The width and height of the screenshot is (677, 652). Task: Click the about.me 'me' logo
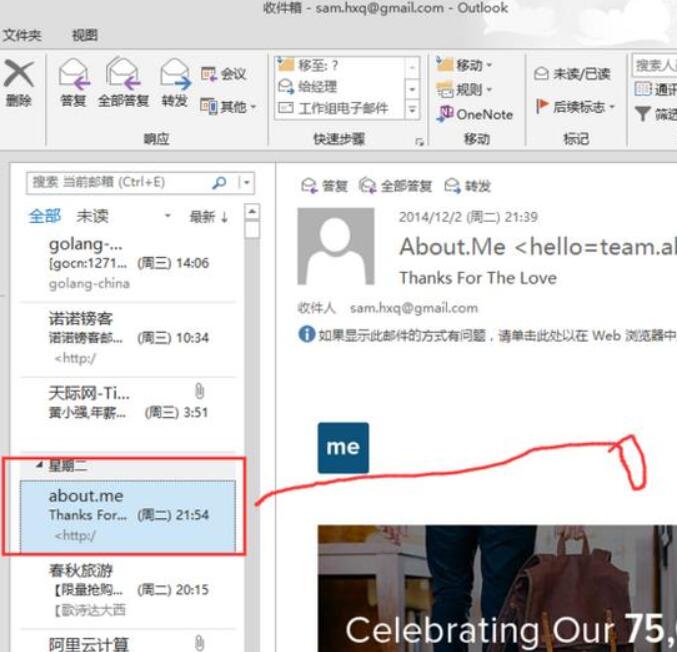[343, 448]
